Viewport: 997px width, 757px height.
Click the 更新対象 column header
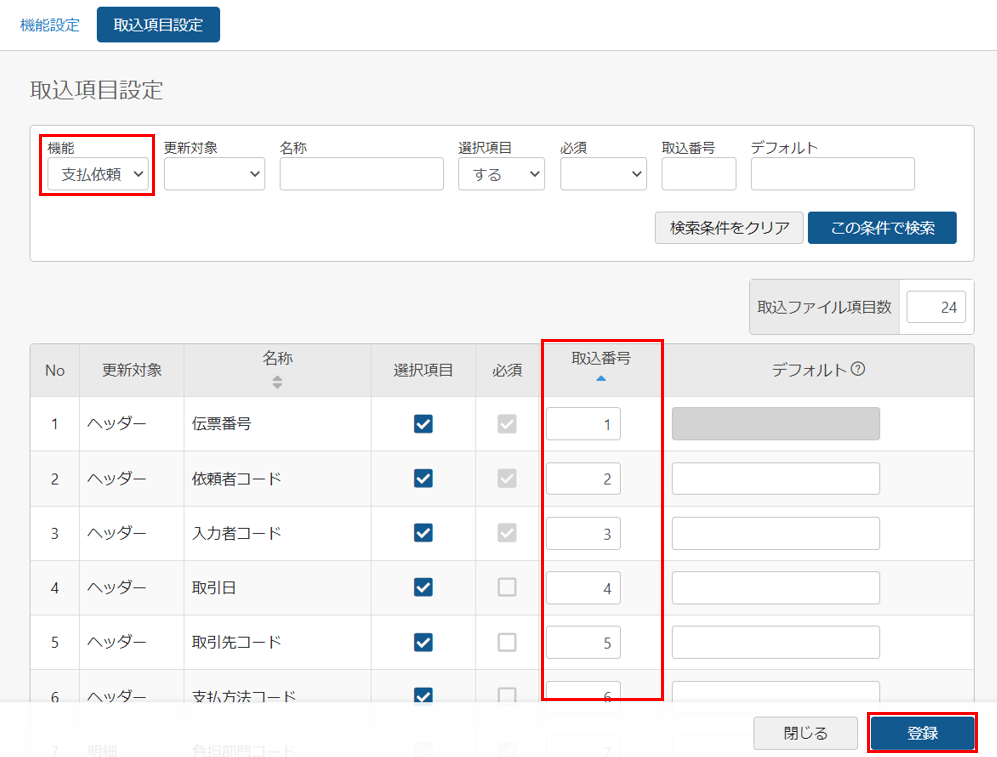coord(132,371)
